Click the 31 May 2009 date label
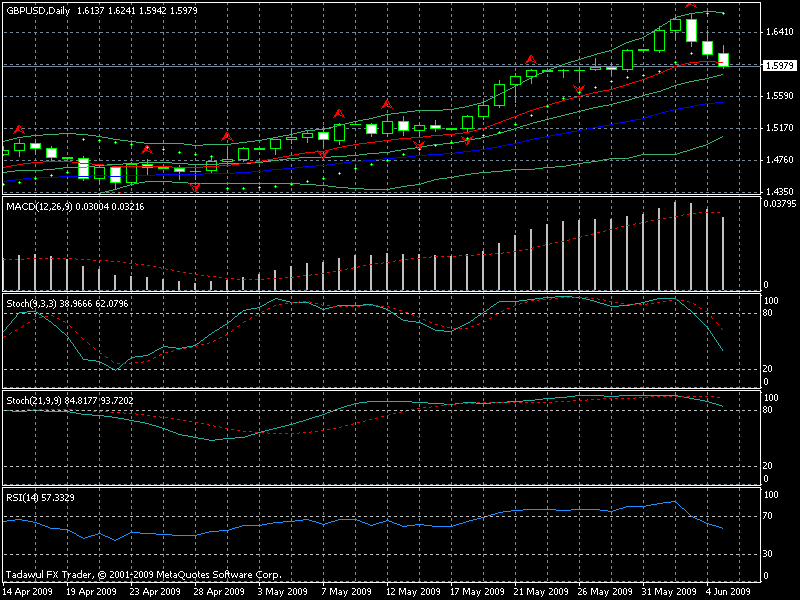800x600 pixels. click(669, 592)
